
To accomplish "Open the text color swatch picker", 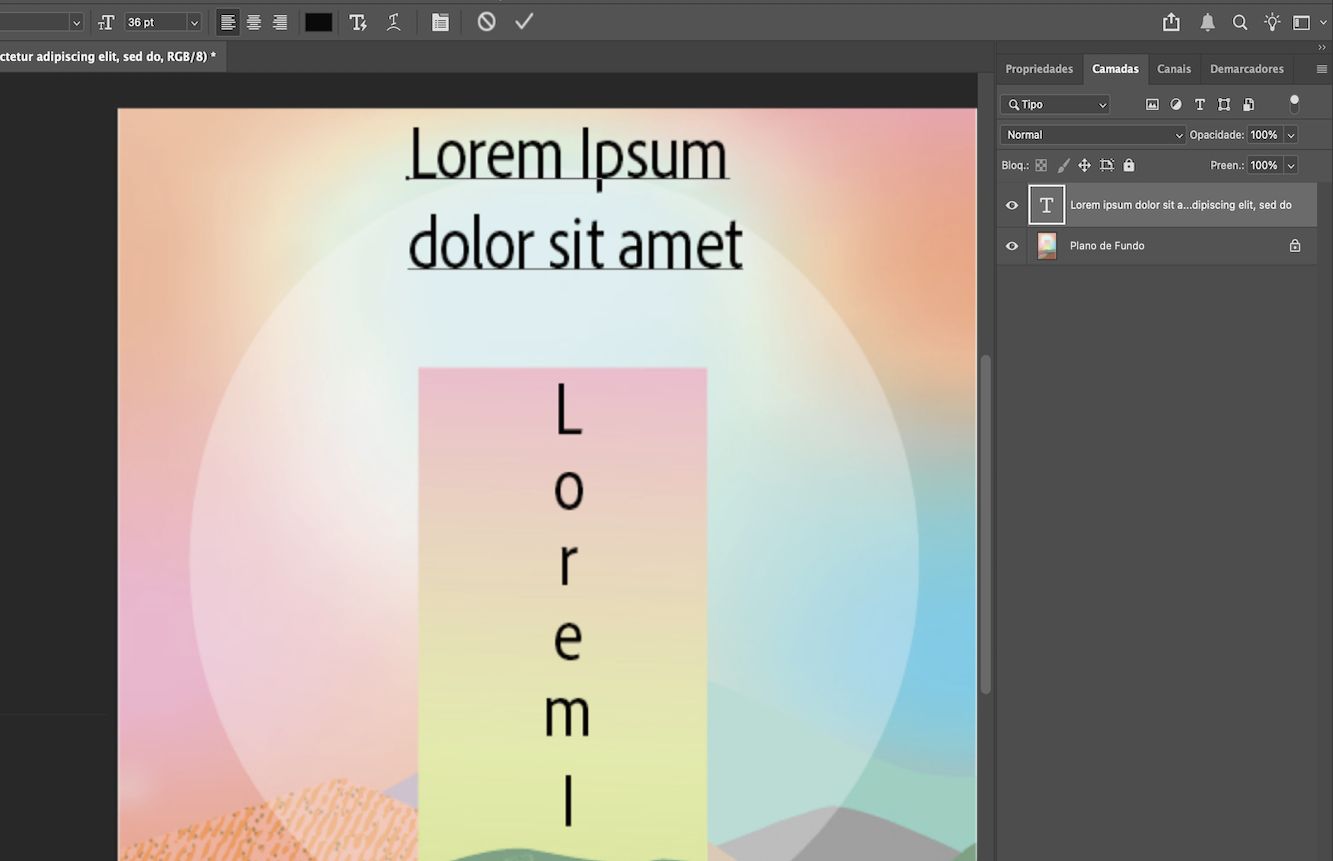I will click(318, 21).
